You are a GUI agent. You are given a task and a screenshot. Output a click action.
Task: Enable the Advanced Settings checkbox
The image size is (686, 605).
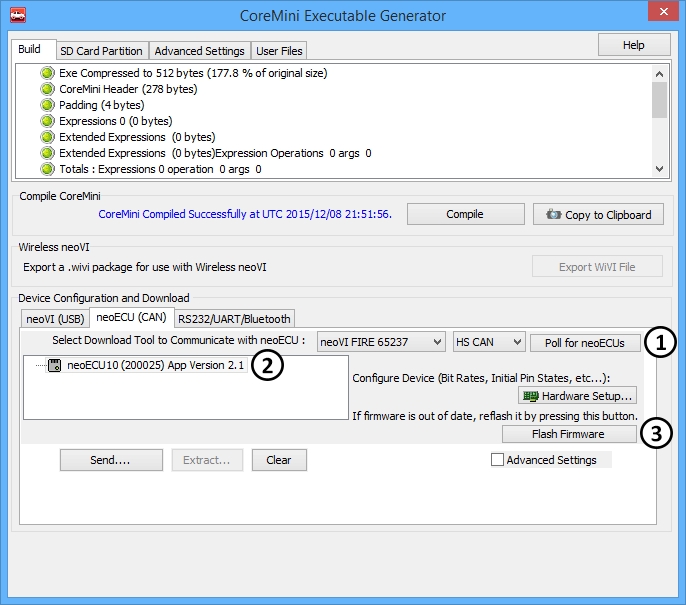[x=498, y=460]
